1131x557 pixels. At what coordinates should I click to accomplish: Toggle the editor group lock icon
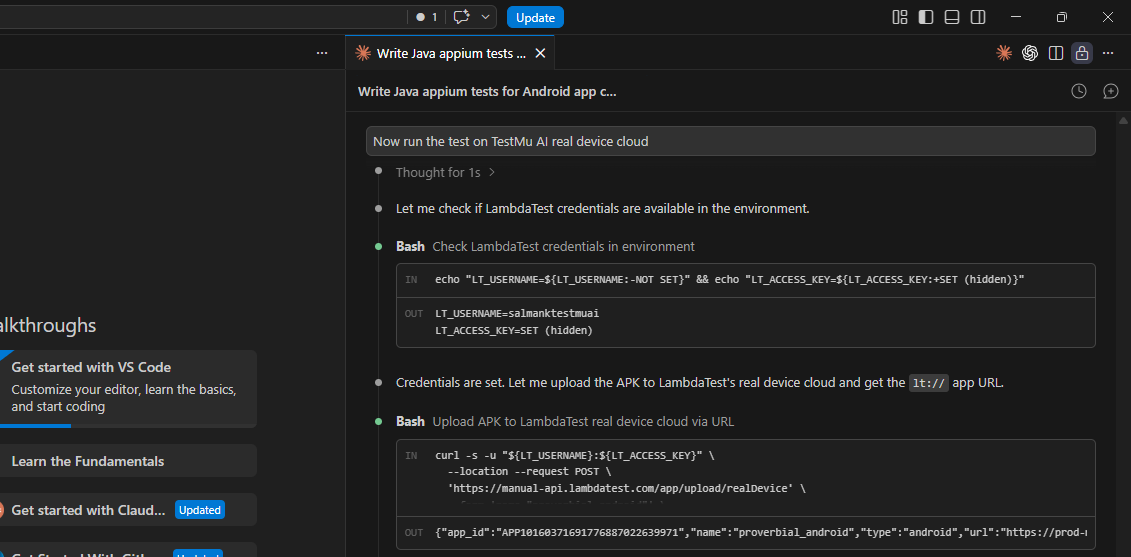click(1081, 53)
